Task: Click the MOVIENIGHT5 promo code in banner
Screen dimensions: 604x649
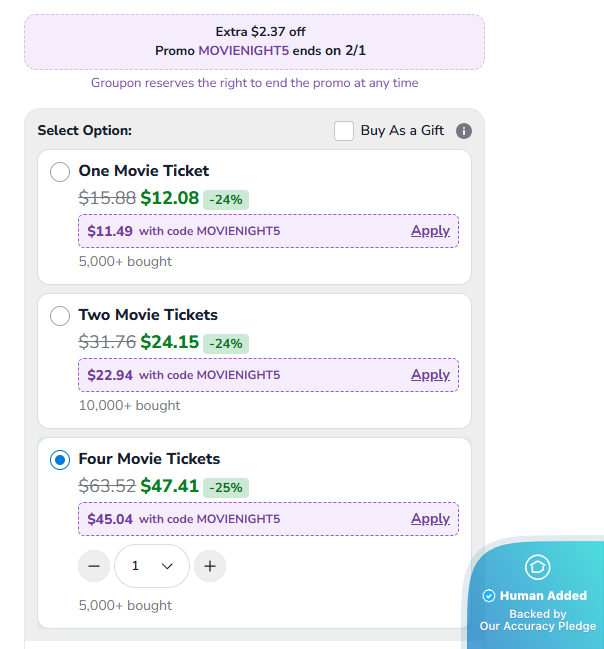Action: pos(241,51)
